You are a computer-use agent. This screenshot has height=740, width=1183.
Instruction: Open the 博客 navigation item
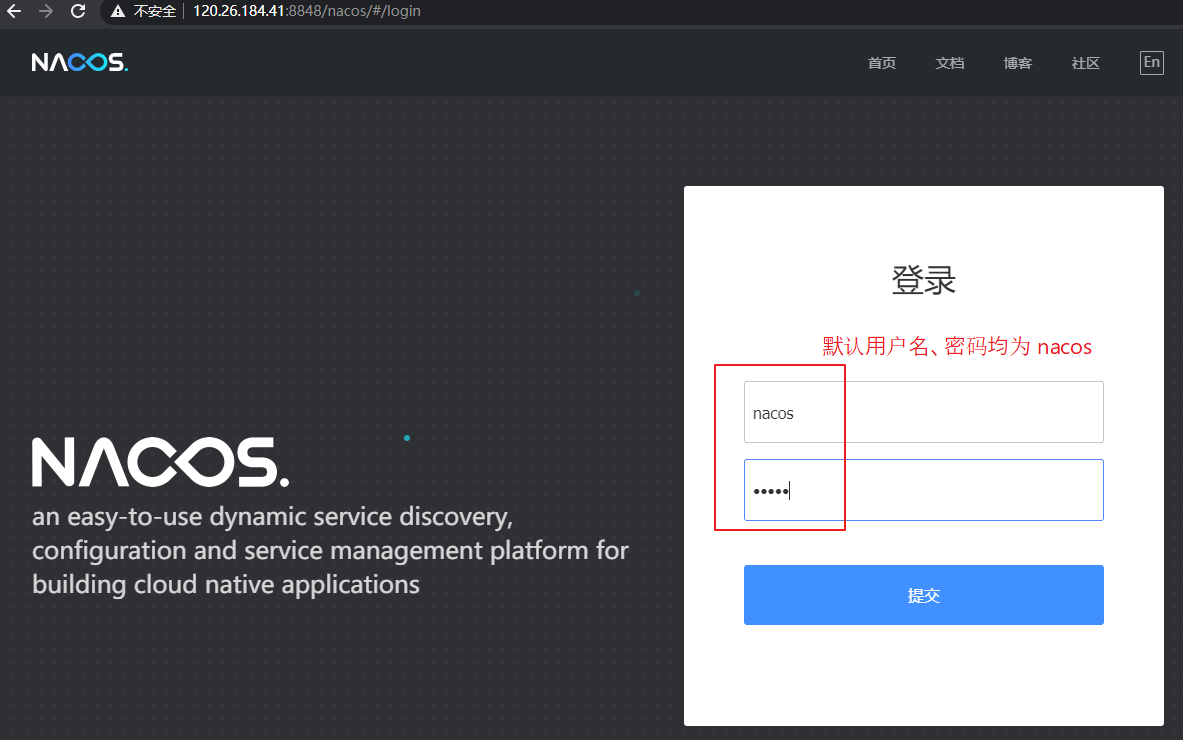coord(1017,63)
